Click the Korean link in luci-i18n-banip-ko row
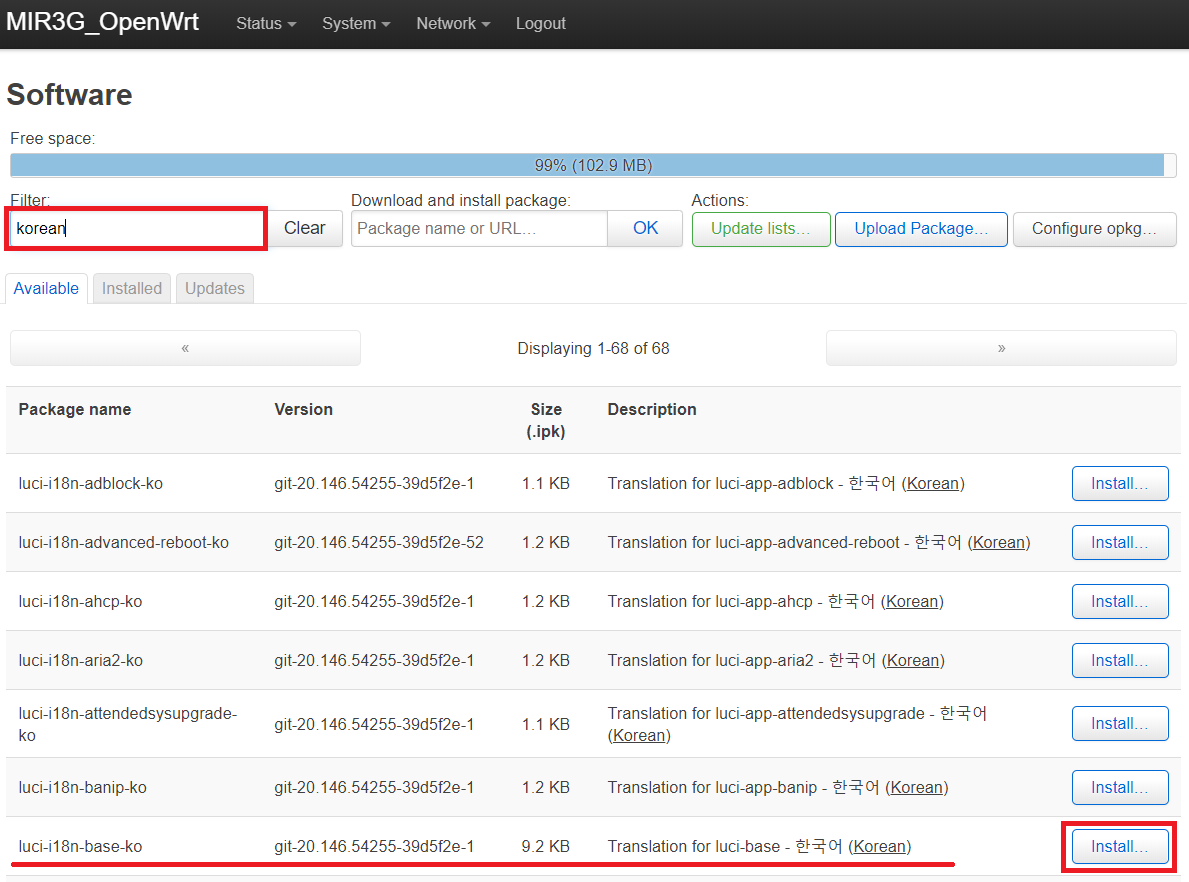The image size is (1189, 882). click(x=916, y=787)
